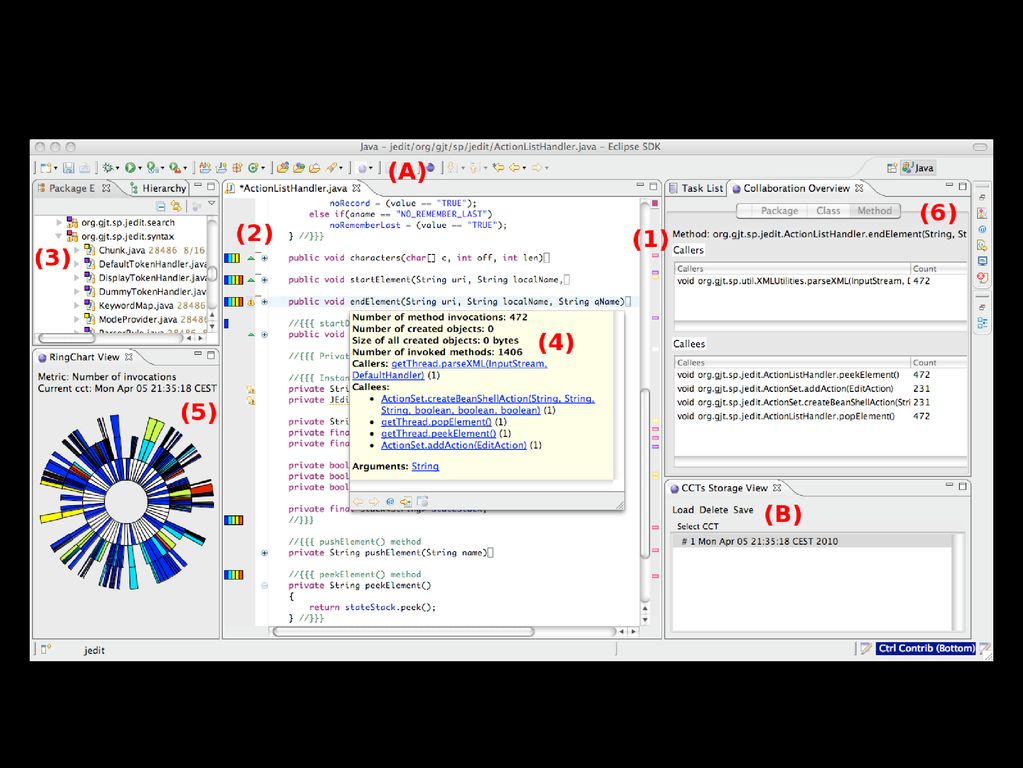1023x768 pixels.
Task: Expand the folded characters method
Action: tap(264, 258)
